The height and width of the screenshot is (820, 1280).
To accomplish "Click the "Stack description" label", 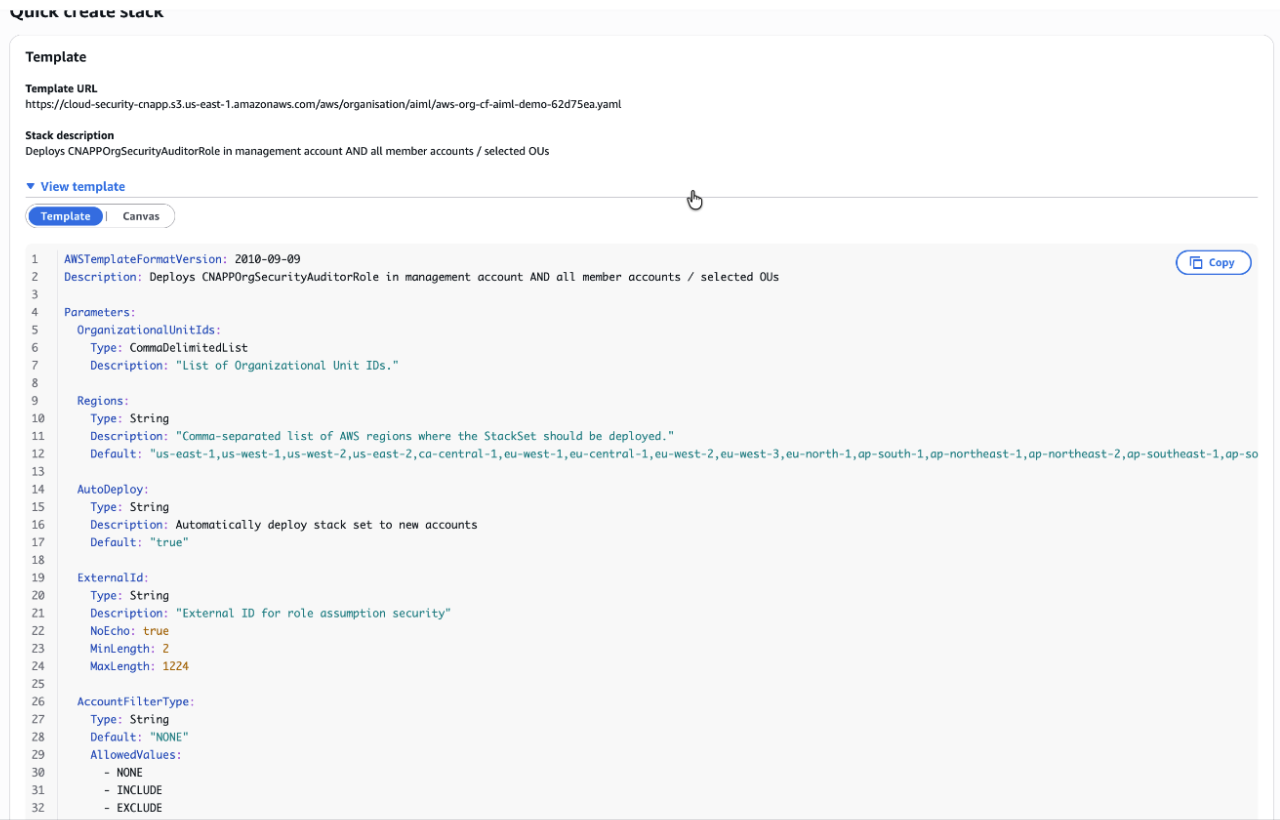I will pos(70,135).
